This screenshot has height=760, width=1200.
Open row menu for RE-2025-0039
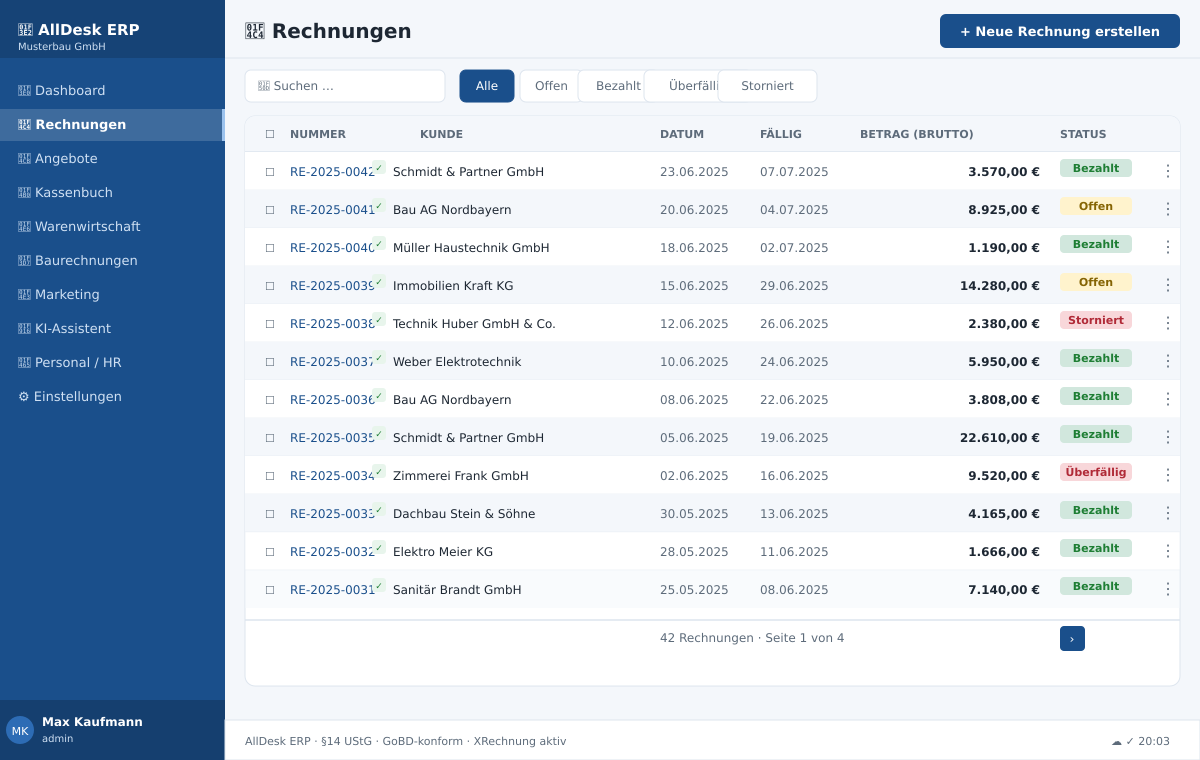(1167, 285)
